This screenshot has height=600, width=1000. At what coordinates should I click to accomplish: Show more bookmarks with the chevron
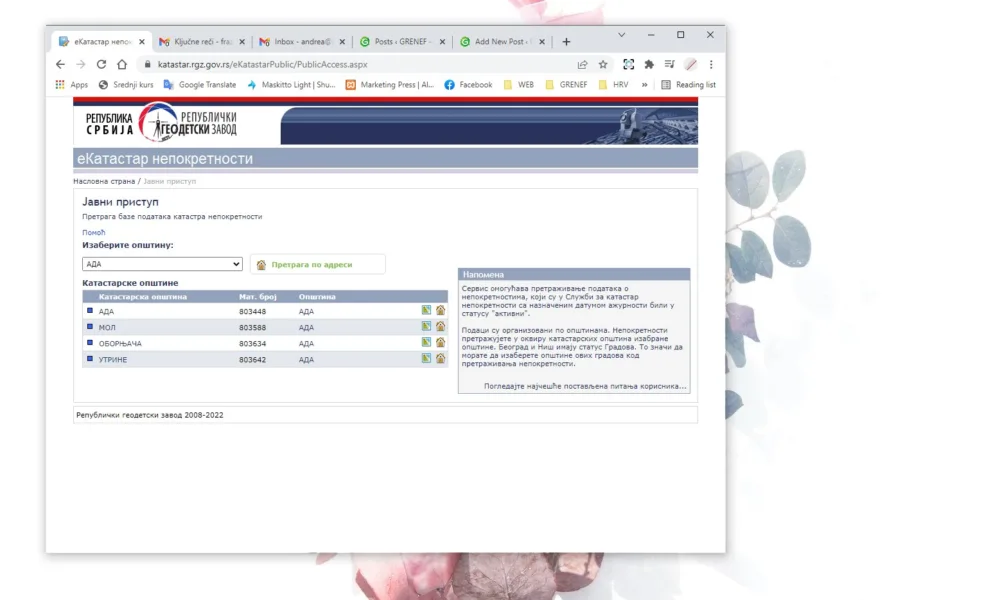(645, 85)
